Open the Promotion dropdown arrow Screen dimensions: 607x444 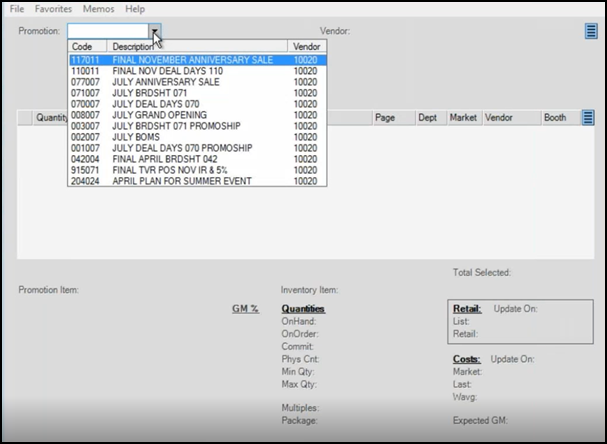[x=155, y=32]
